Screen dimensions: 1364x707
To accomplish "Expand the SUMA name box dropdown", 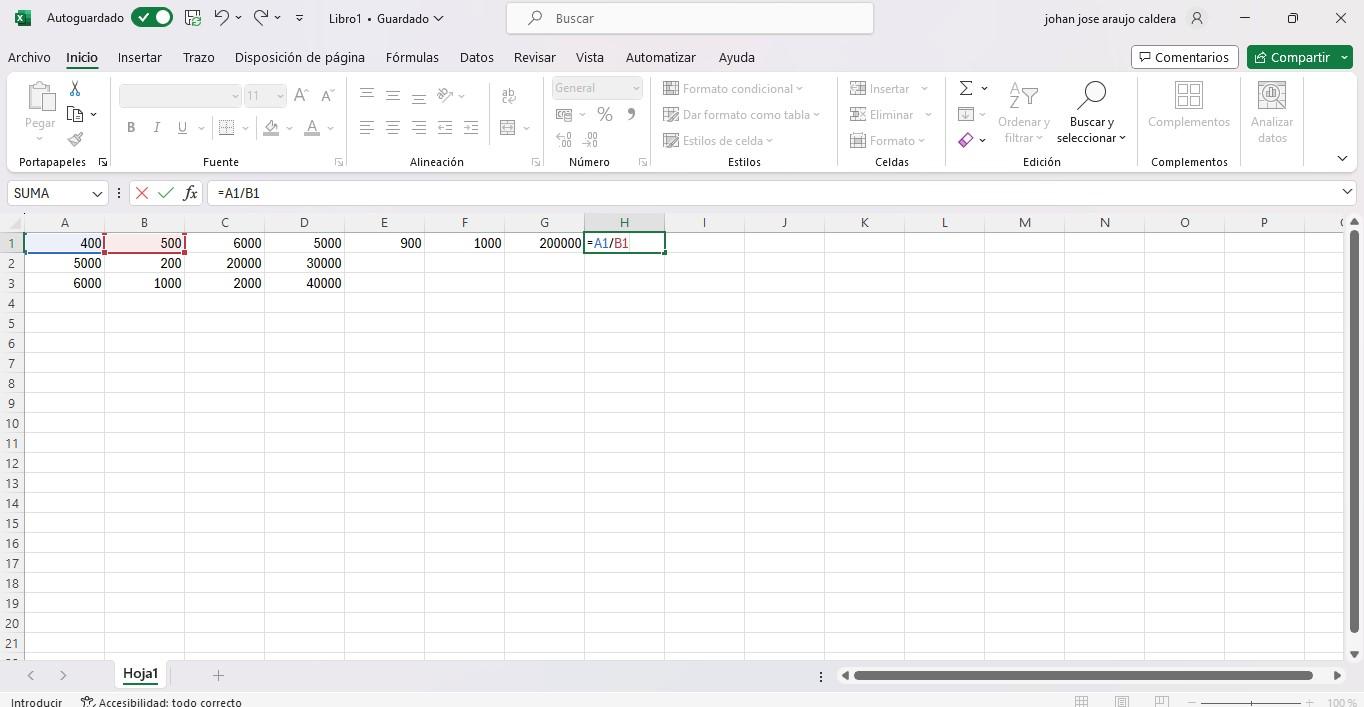I will [x=97, y=193].
